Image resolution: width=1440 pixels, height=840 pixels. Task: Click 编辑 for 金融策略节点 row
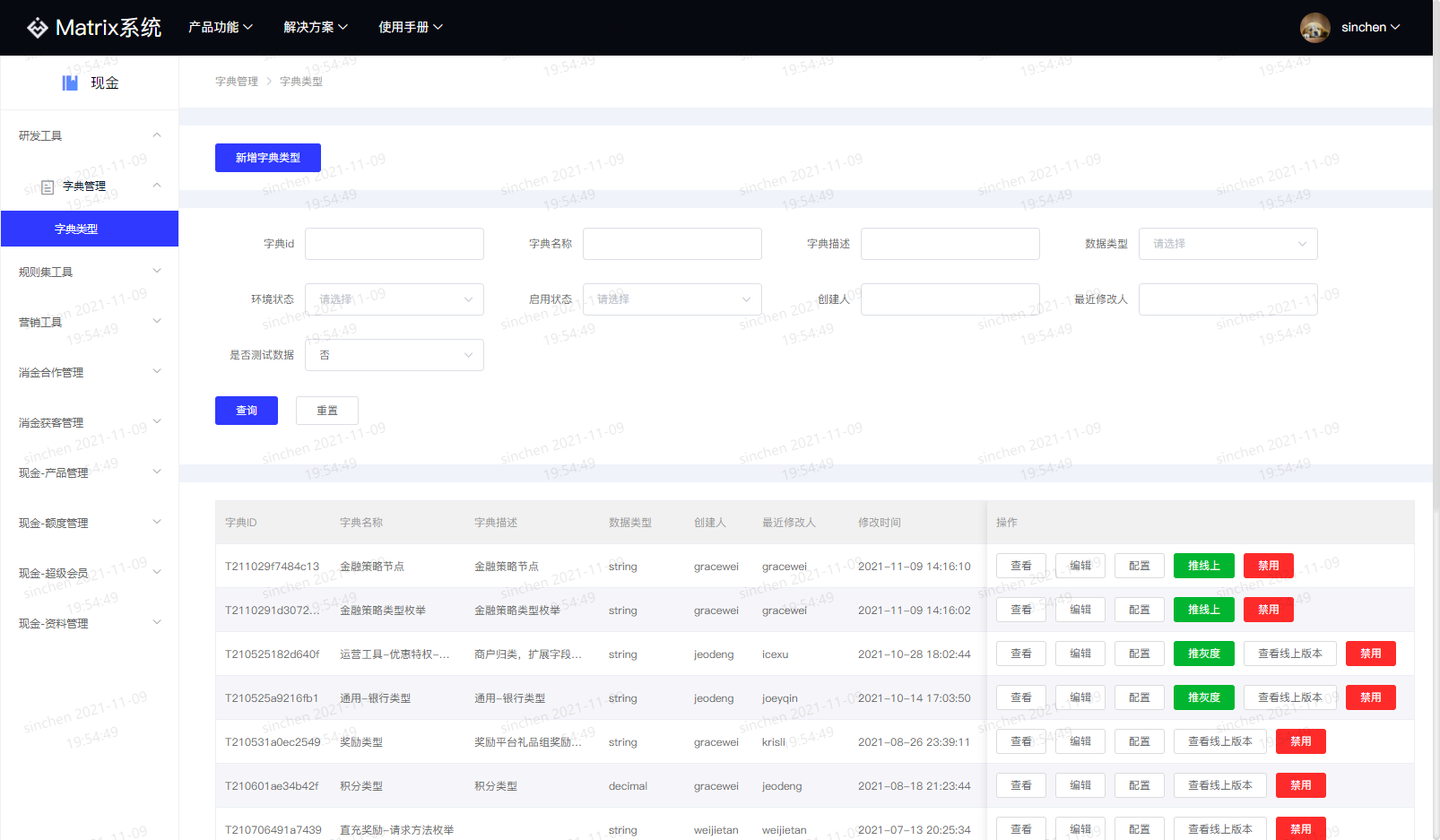1080,566
